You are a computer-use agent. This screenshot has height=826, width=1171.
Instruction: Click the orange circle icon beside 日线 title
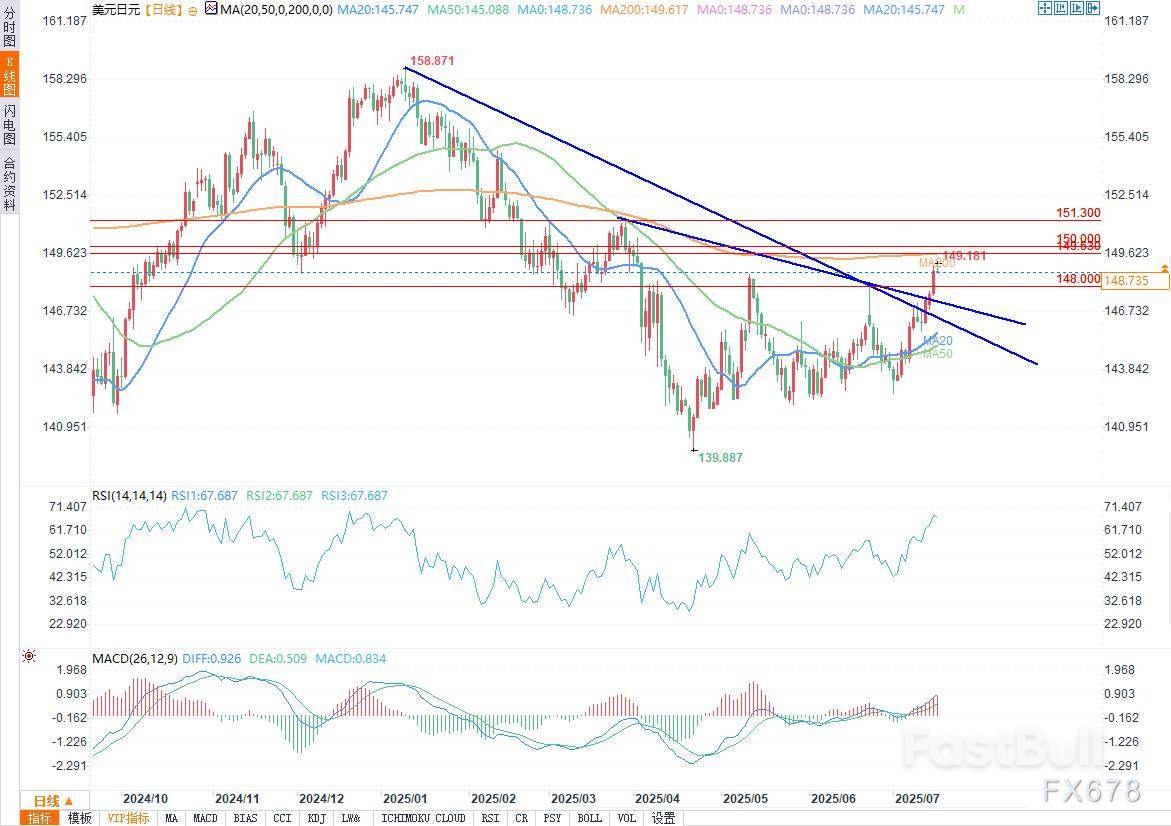192,9
